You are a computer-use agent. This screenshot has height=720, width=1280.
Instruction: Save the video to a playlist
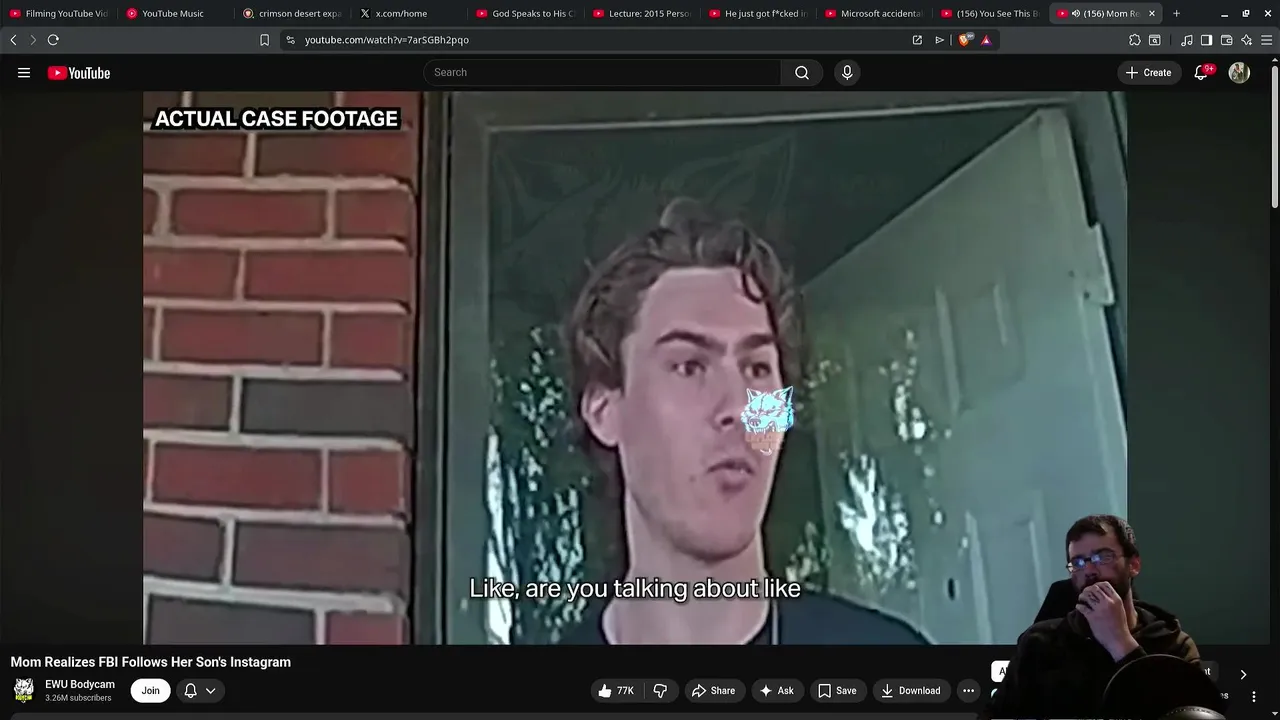[x=837, y=690]
